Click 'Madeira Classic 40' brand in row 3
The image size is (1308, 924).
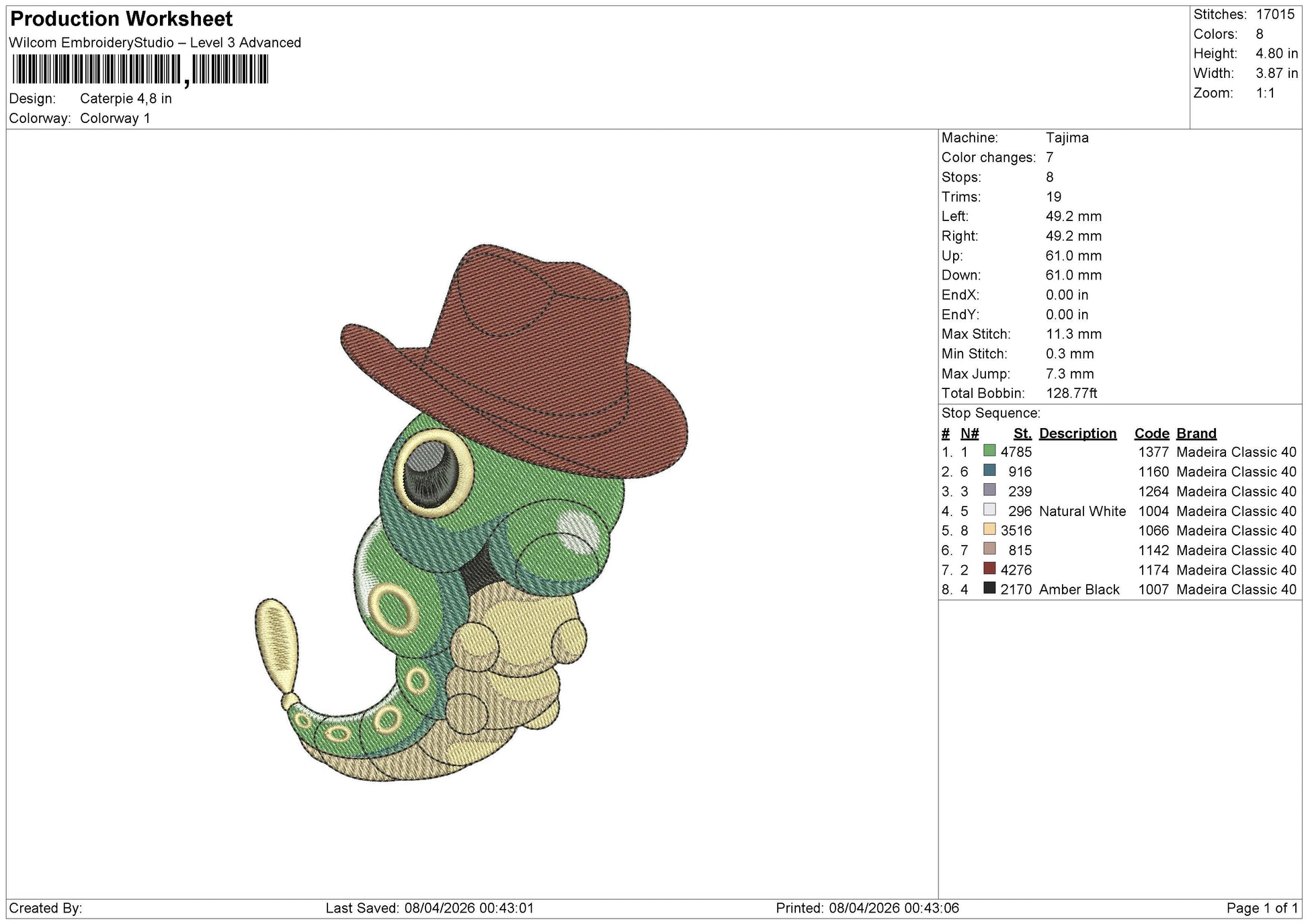coord(1236,492)
